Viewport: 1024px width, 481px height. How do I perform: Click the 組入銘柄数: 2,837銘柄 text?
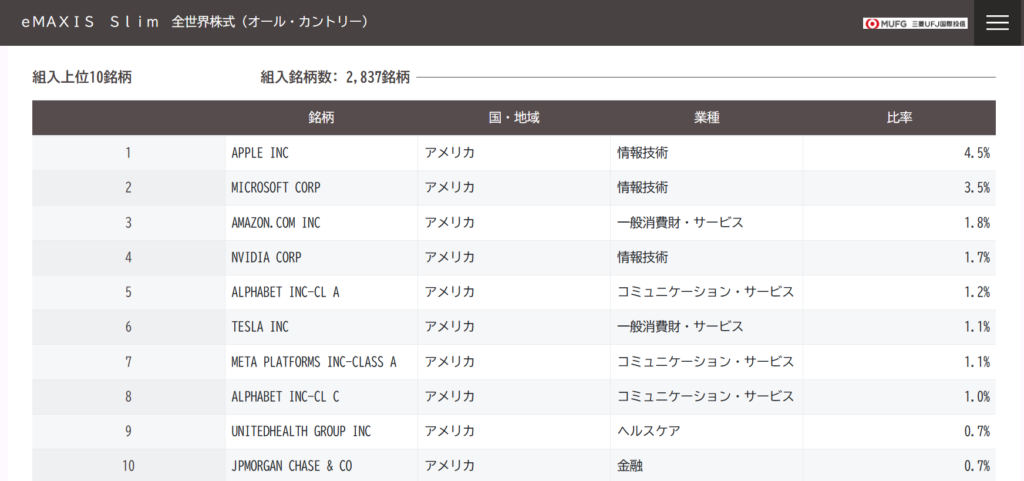[x=335, y=77]
